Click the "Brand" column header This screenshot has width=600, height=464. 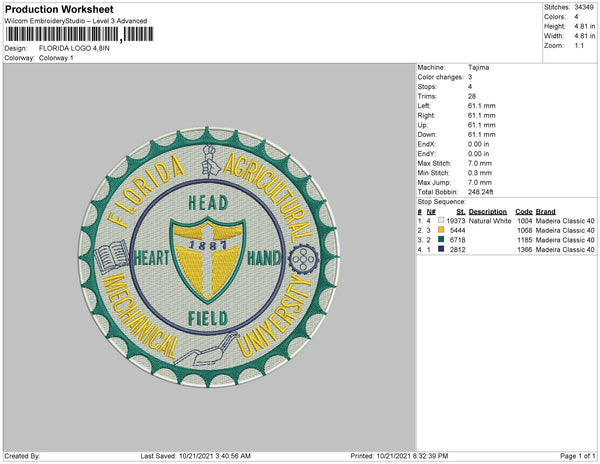click(x=546, y=212)
